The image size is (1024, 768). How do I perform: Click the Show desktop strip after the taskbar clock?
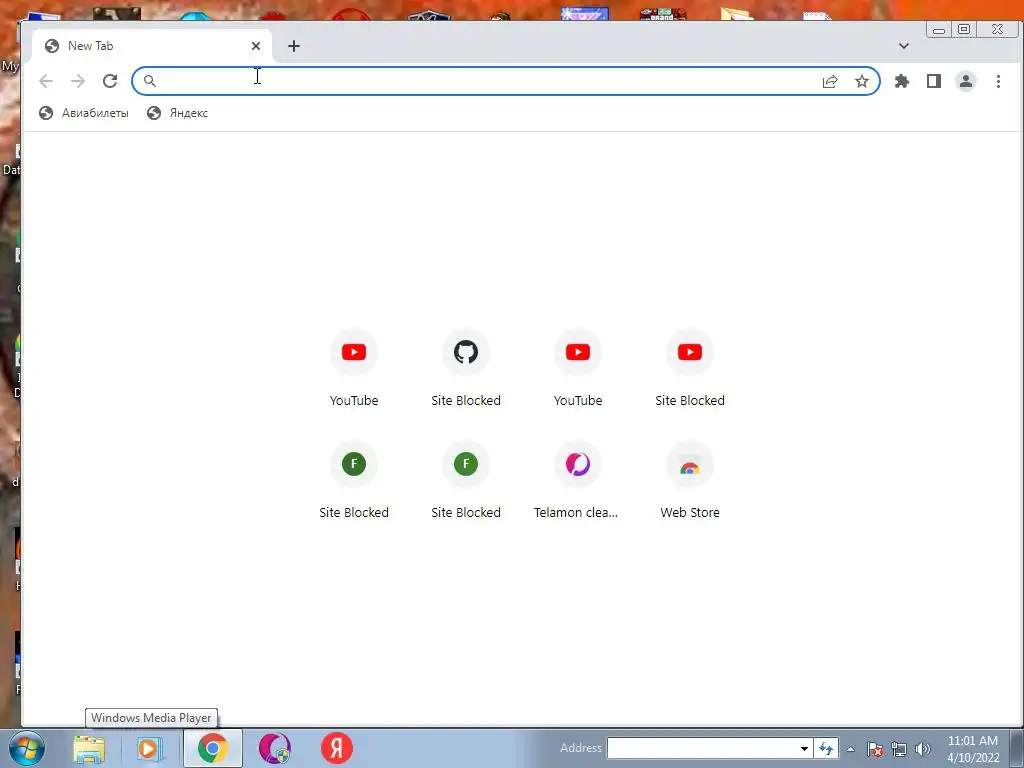pos(1017,748)
